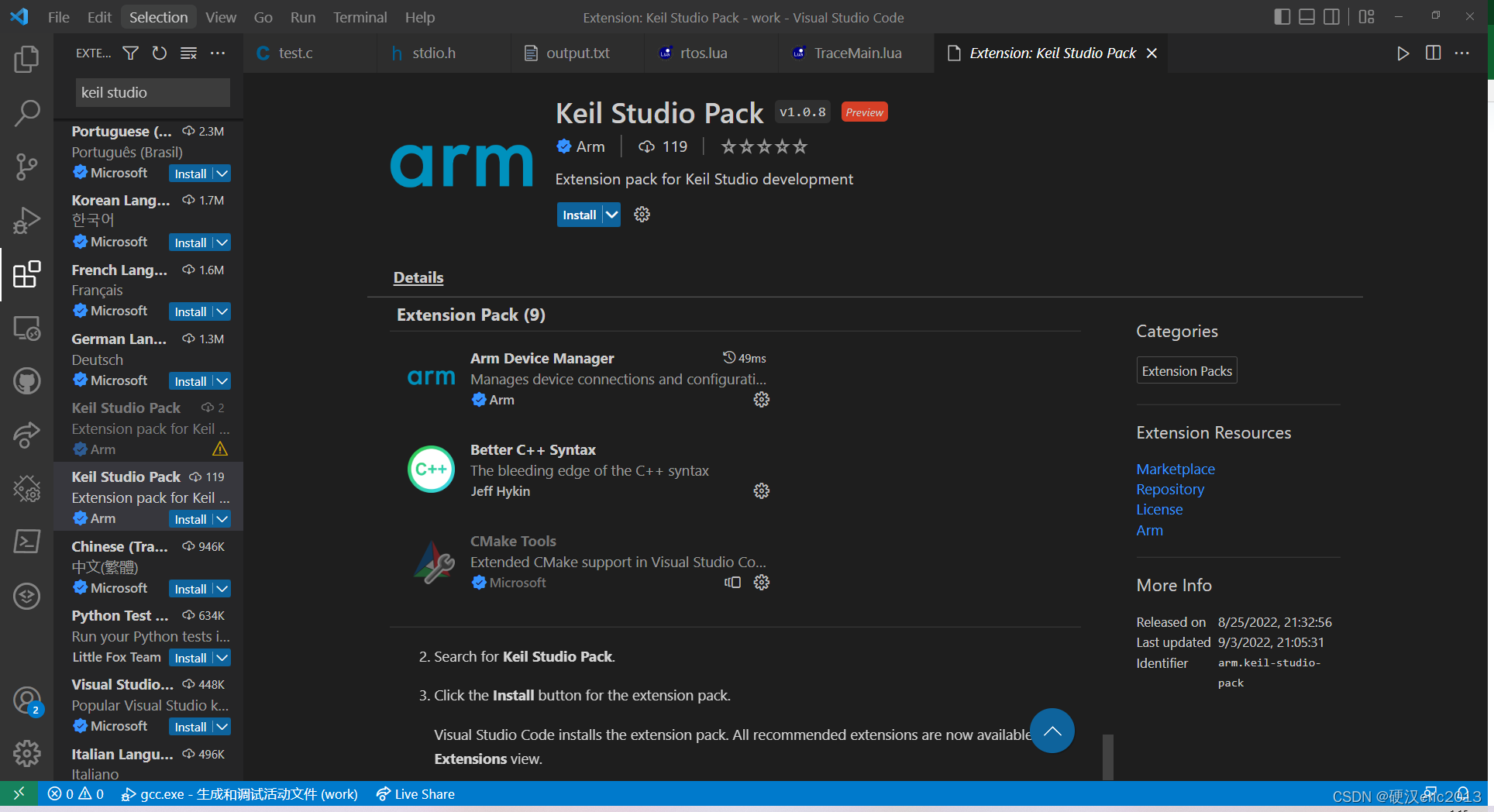This screenshot has width=1494, height=812.
Task: Open Accounts menu with badge 2
Action: [x=26, y=701]
